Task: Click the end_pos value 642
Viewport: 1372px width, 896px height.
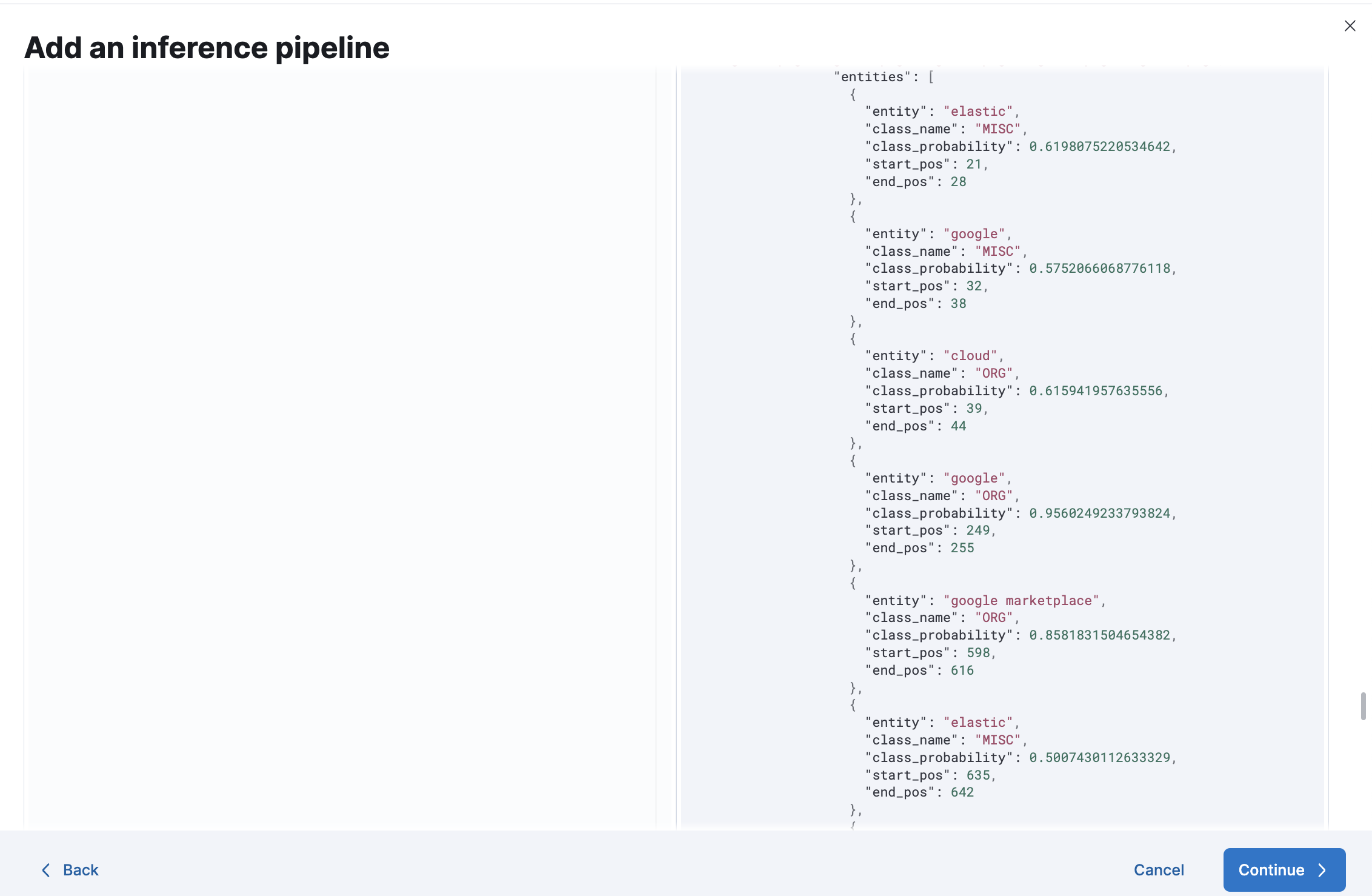Action: pos(962,792)
